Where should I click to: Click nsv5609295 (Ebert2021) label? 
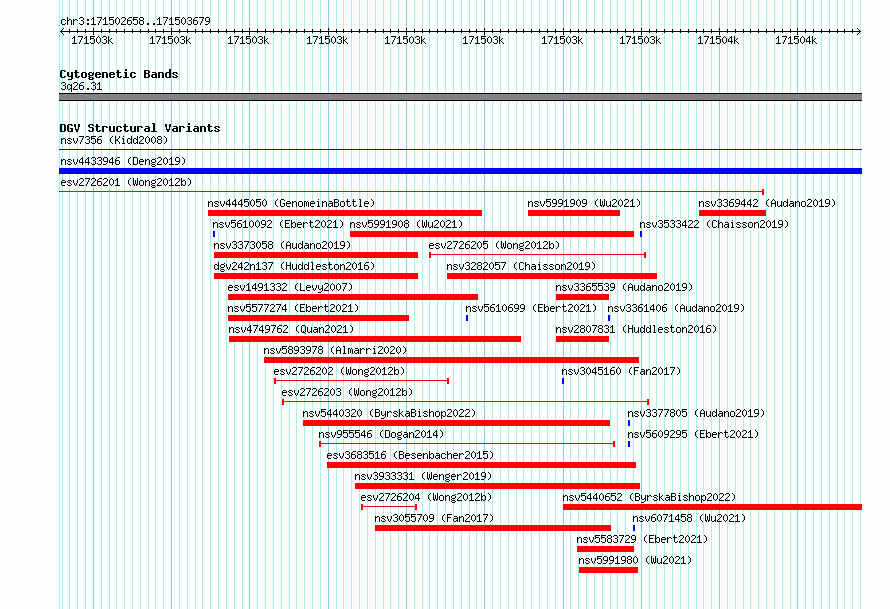(693, 434)
